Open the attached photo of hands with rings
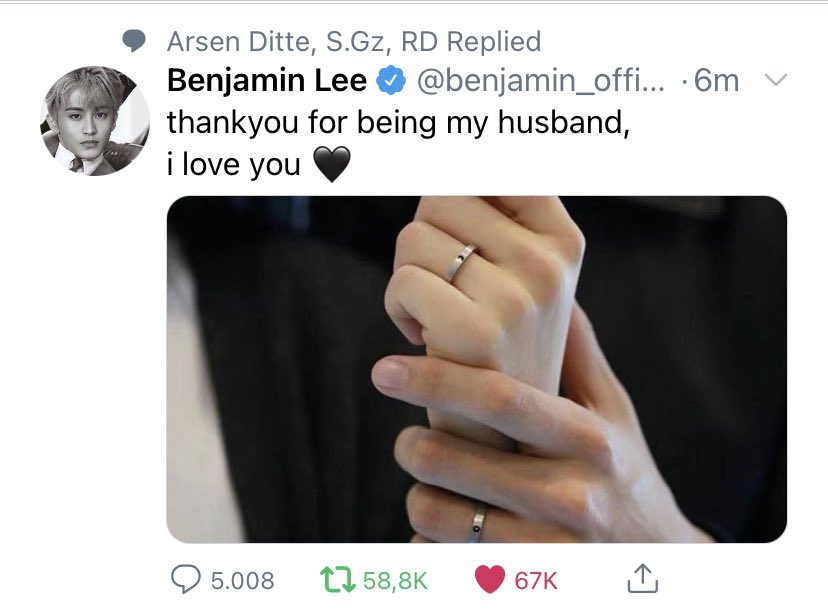Viewport: 828px width, 610px height. click(477, 369)
